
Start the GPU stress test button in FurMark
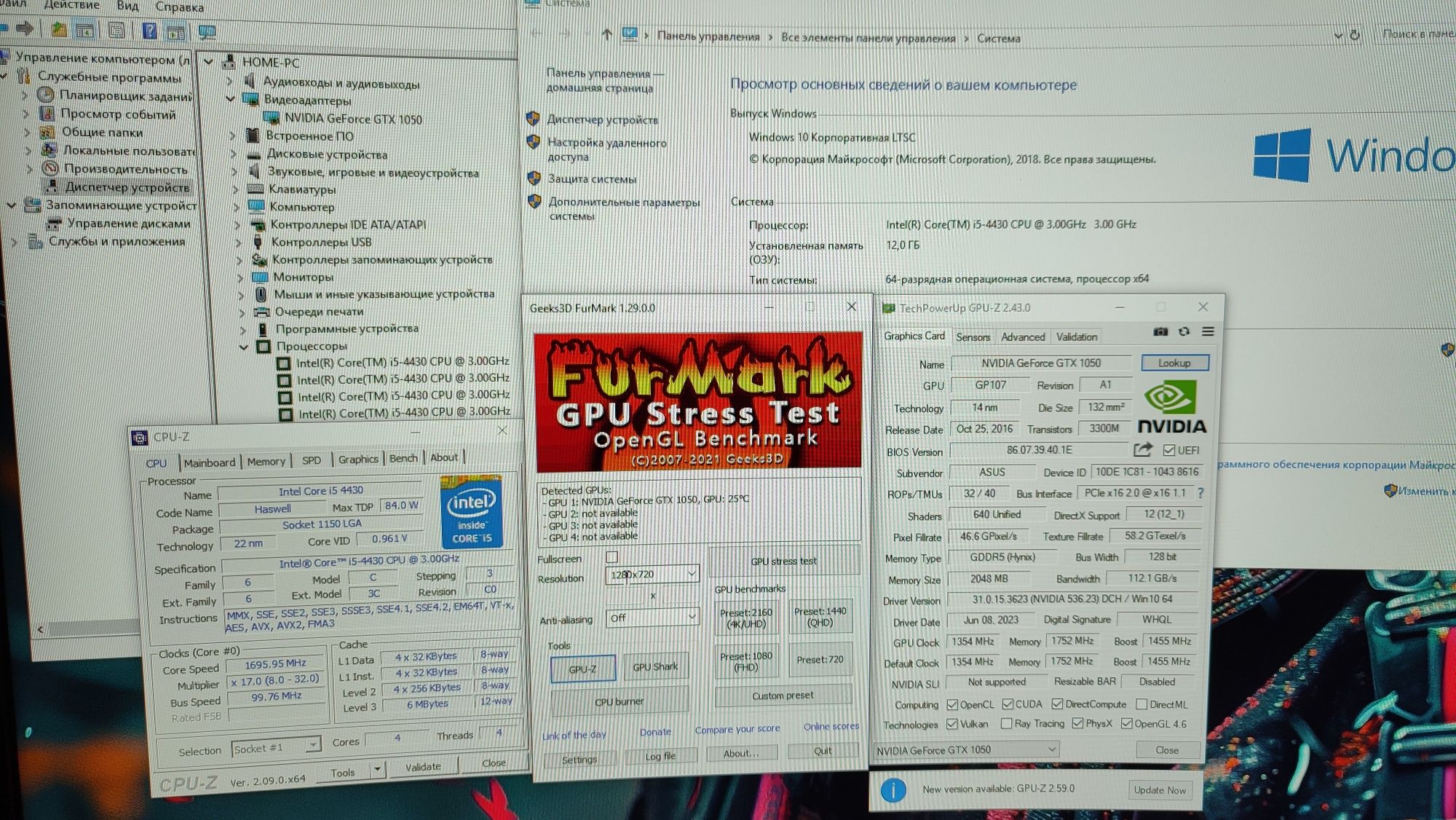coord(783,561)
